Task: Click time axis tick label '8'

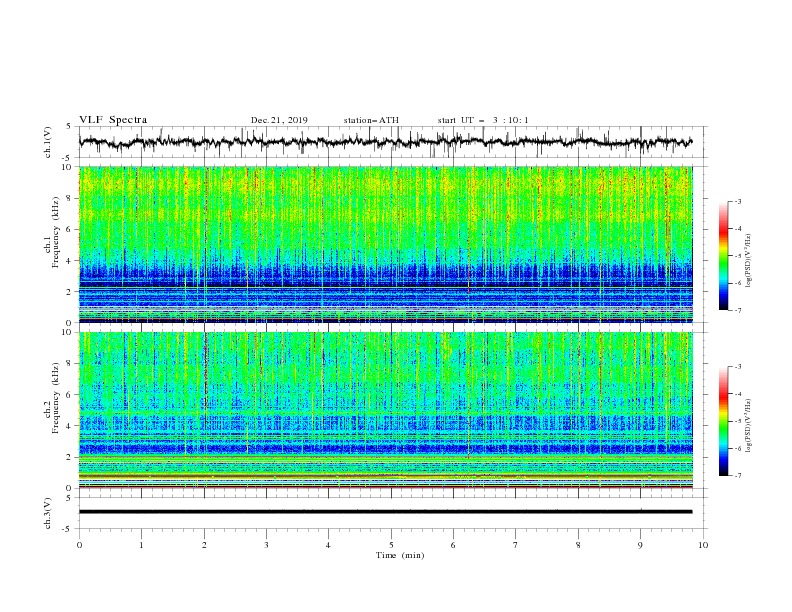Action: [578, 545]
